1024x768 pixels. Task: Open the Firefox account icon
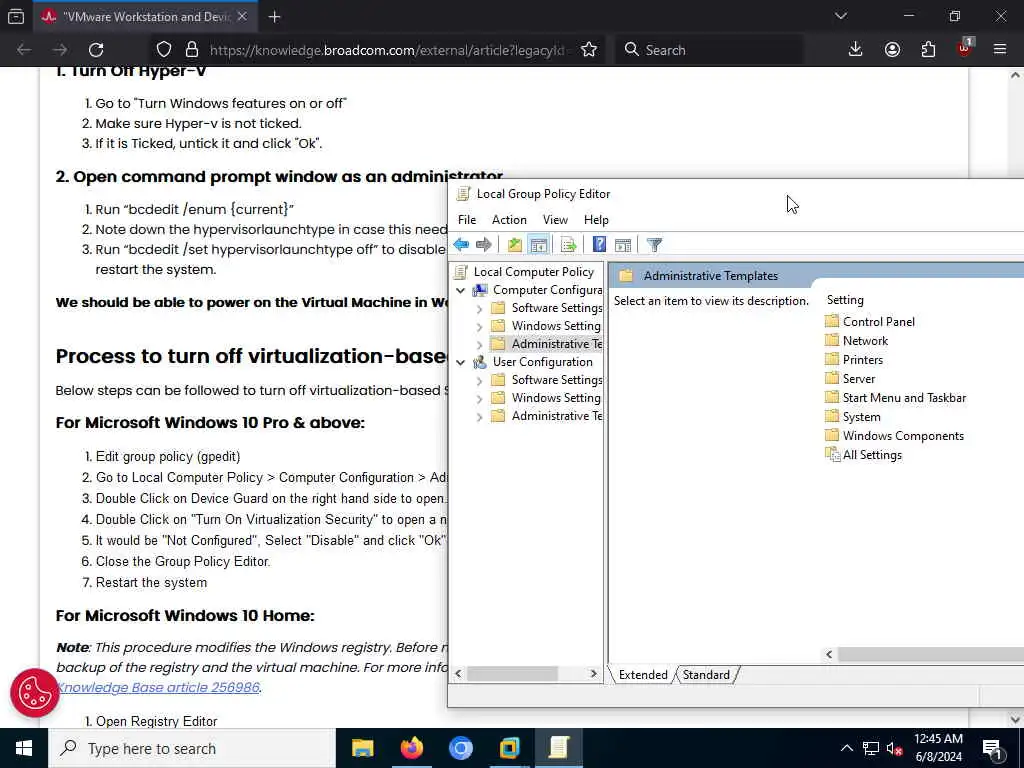(892, 50)
